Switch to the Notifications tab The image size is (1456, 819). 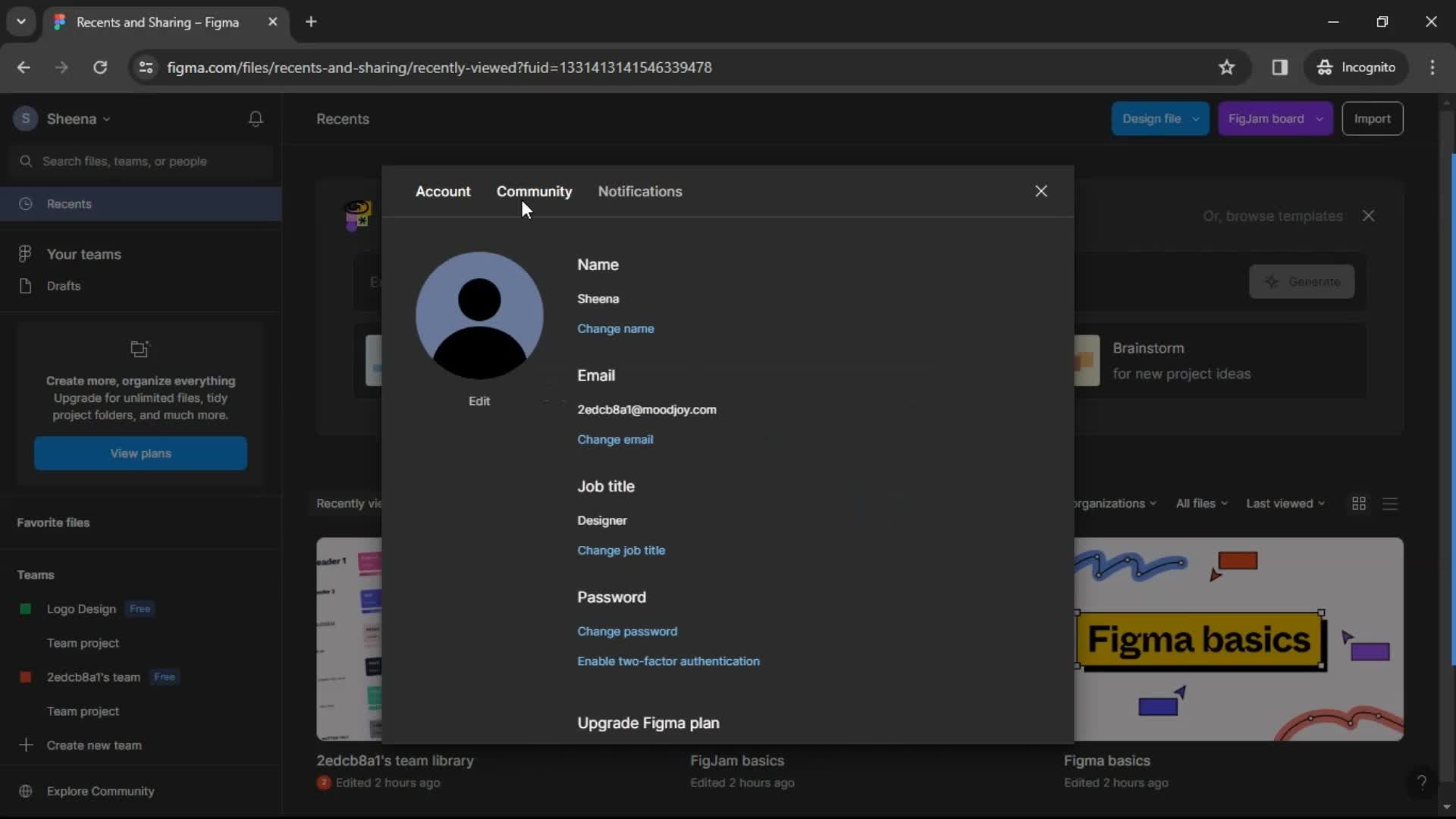tap(641, 191)
